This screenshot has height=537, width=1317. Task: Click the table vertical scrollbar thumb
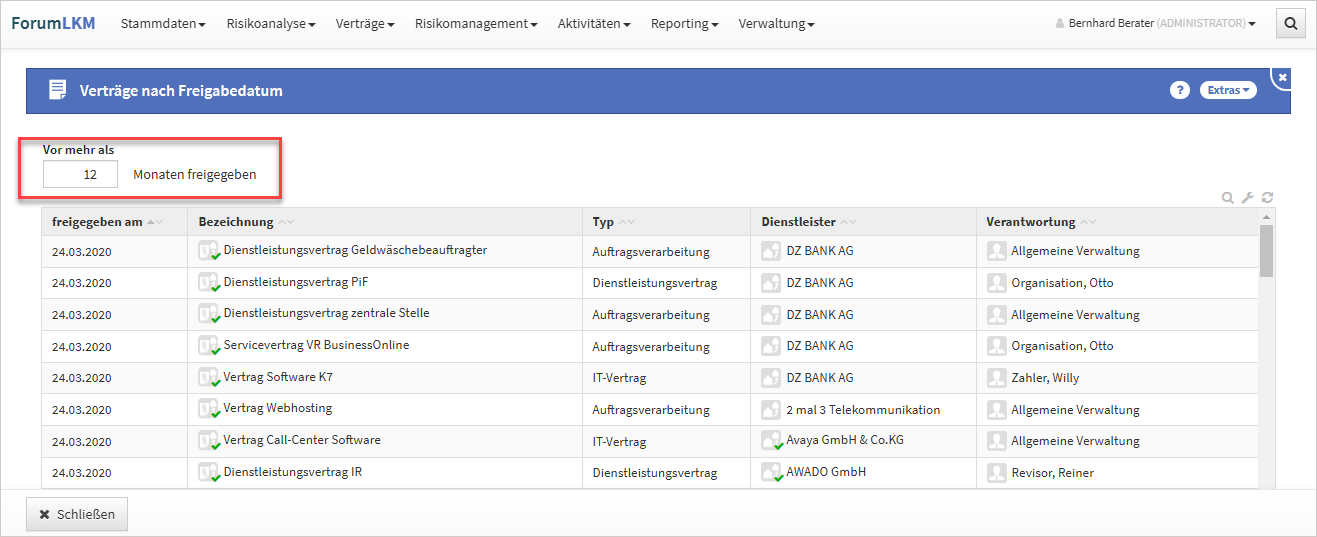pyautogui.click(x=1265, y=250)
